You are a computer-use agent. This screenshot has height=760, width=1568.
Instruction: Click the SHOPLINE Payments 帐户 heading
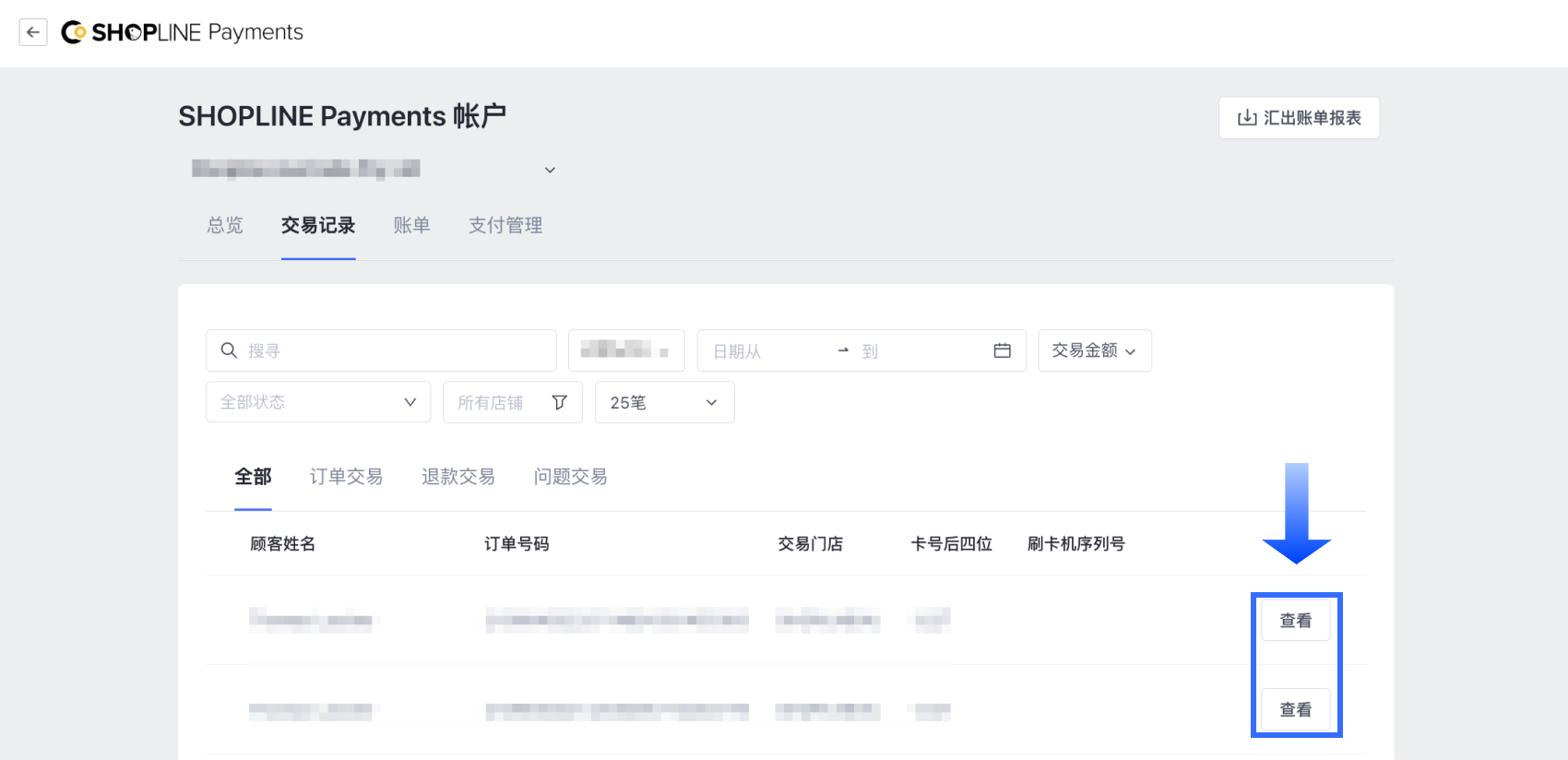[x=342, y=116]
